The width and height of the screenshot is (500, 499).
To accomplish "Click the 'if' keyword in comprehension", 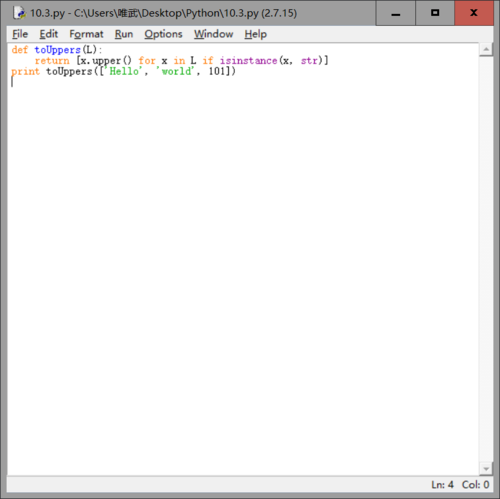I will click(208, 61).
